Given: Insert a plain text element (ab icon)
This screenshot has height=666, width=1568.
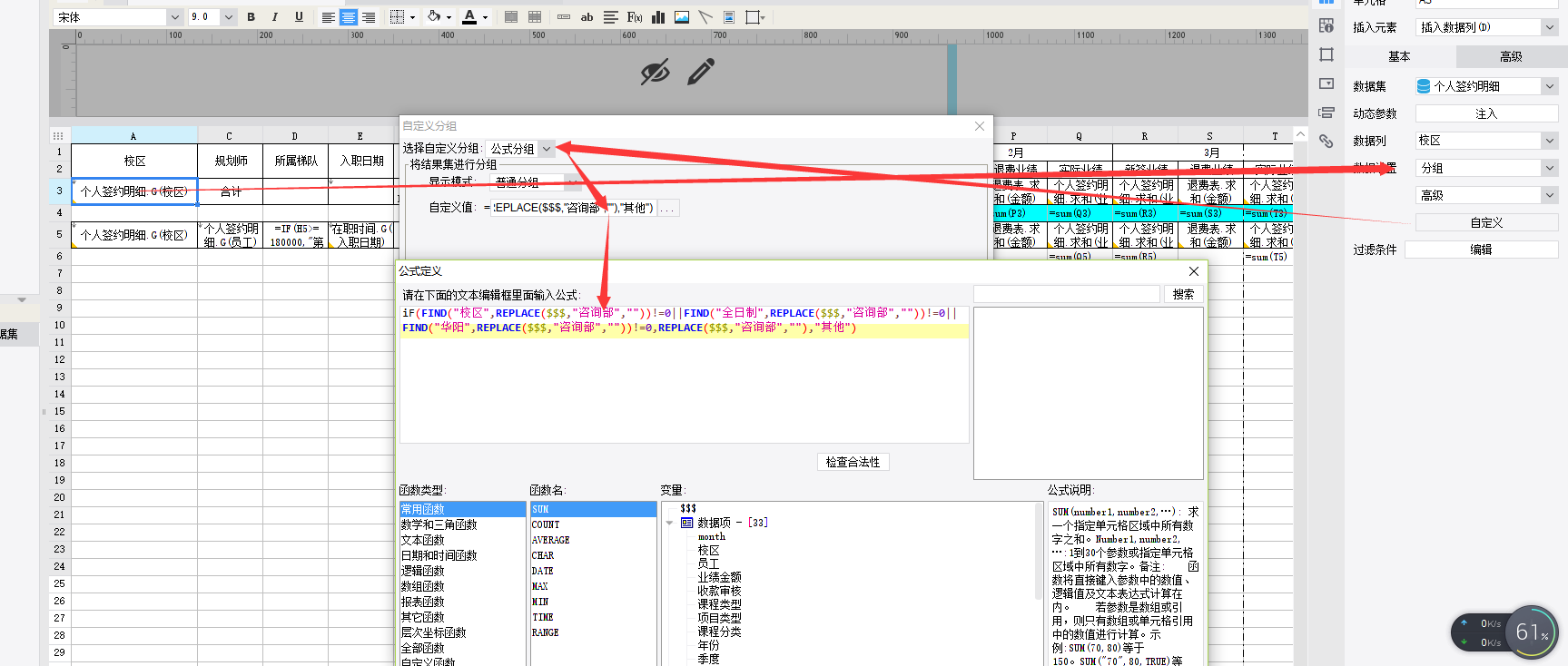Looking at the screenshot, I should (587, 17).
